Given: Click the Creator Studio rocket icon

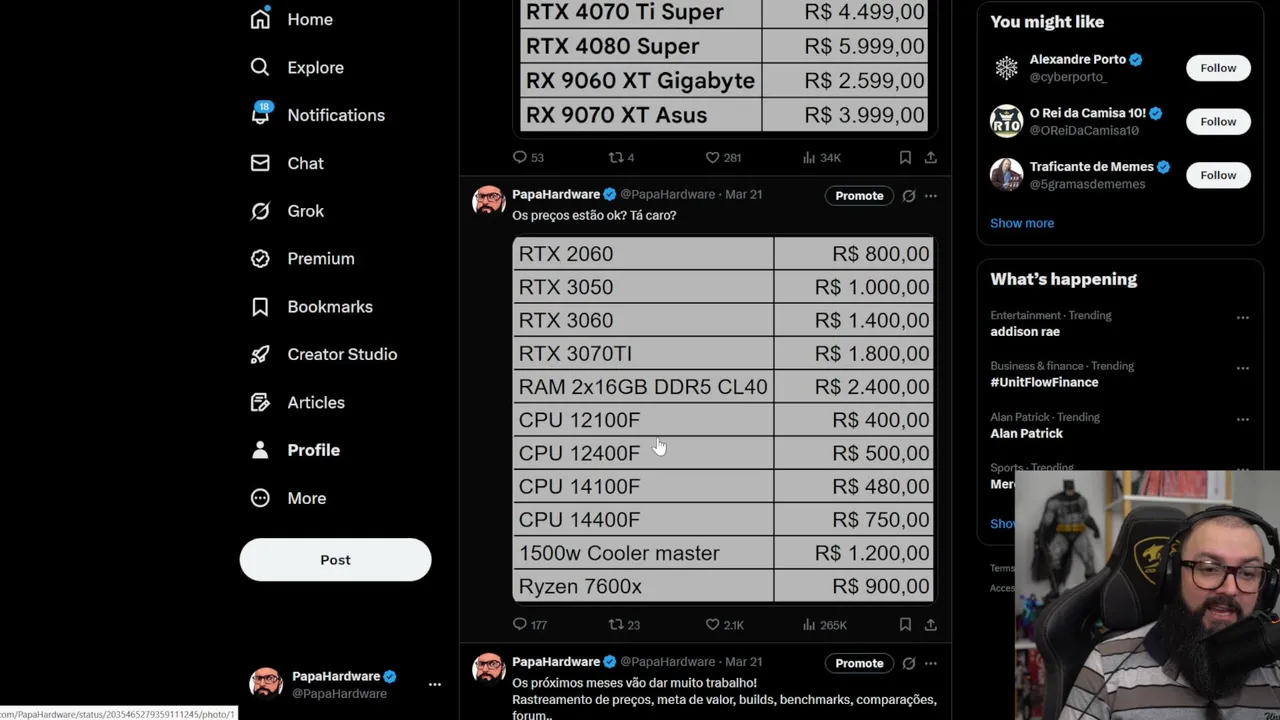Looking at the screenshot, I should point(260,354).
